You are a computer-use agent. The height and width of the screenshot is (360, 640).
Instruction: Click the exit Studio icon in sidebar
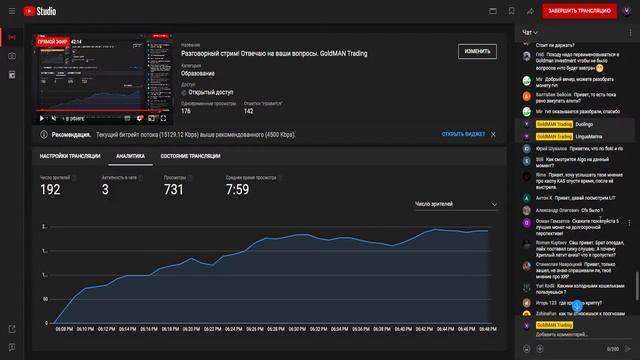pyautogui.click(x=12, y=329)
